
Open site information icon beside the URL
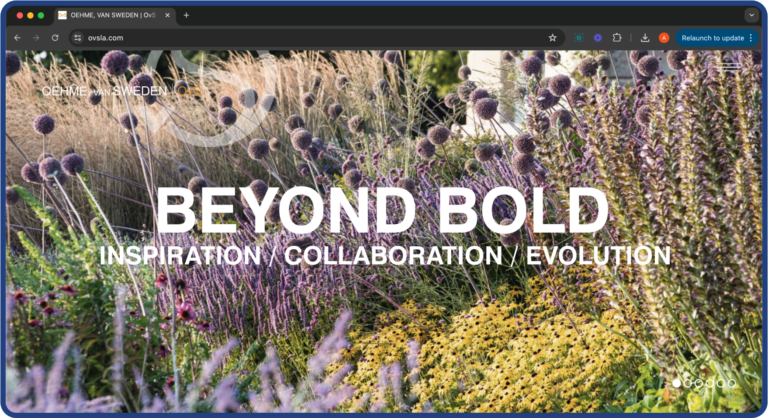(77, 38)
